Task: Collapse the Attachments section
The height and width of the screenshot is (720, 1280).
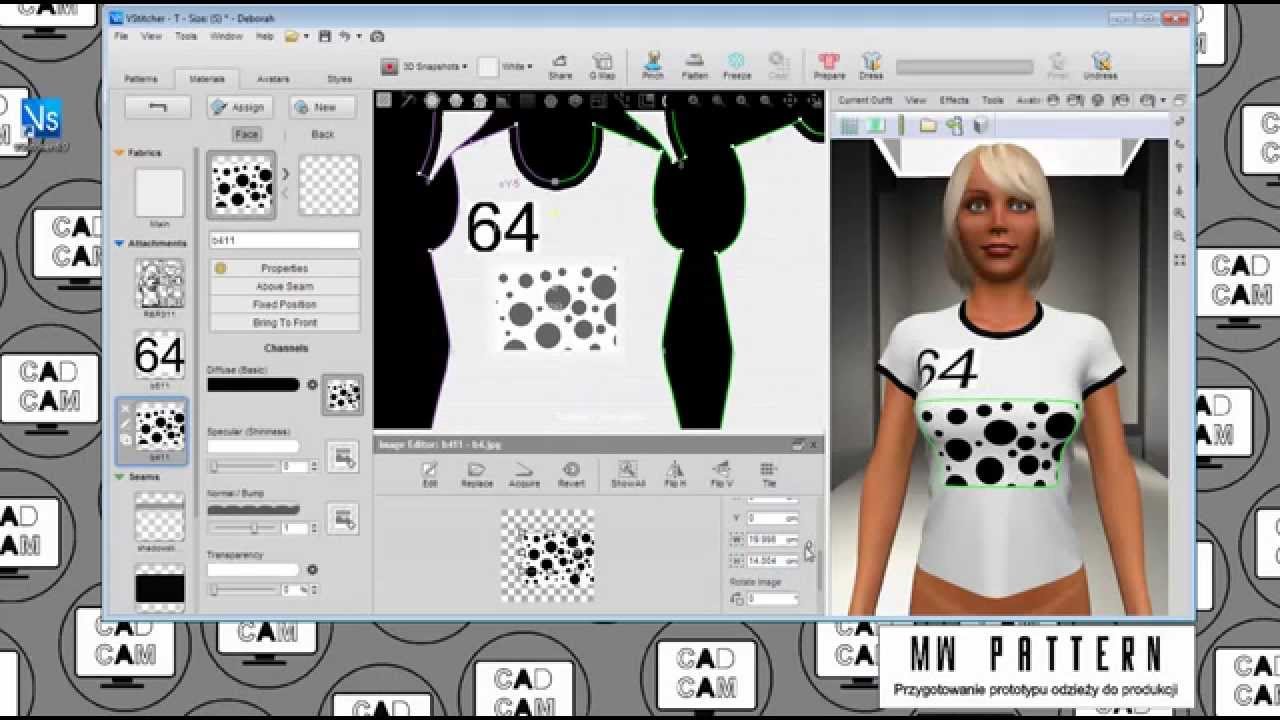Action: coord(120,243)
